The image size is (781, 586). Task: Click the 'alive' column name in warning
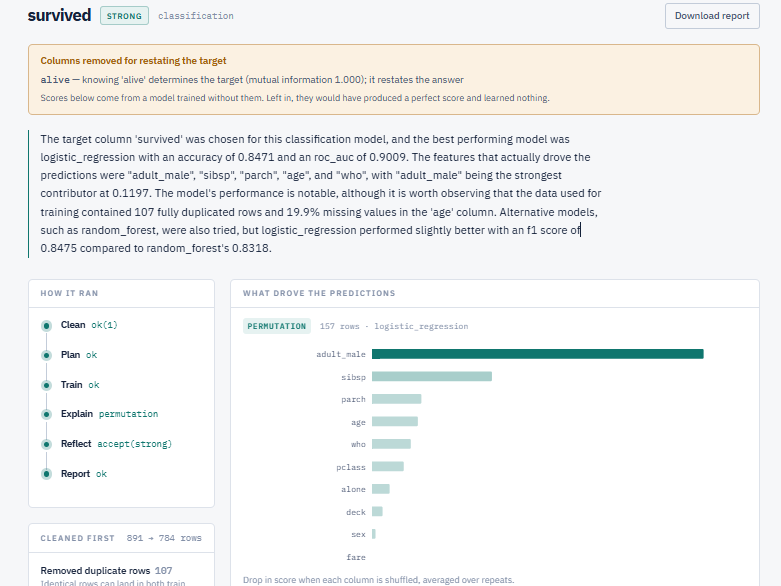tap(55, 80)
